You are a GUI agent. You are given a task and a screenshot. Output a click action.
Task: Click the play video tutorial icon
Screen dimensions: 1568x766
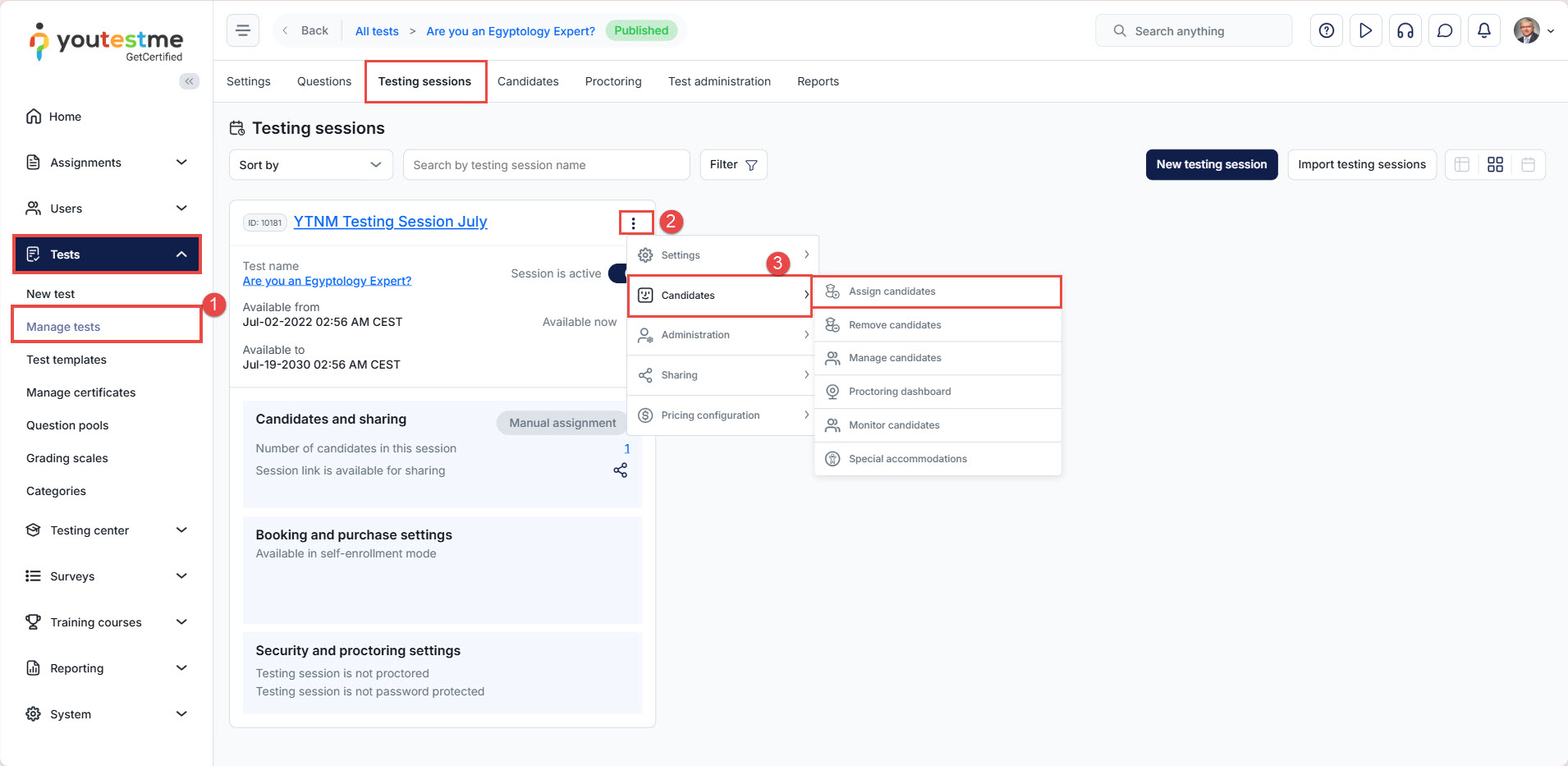pos(1365,30)
